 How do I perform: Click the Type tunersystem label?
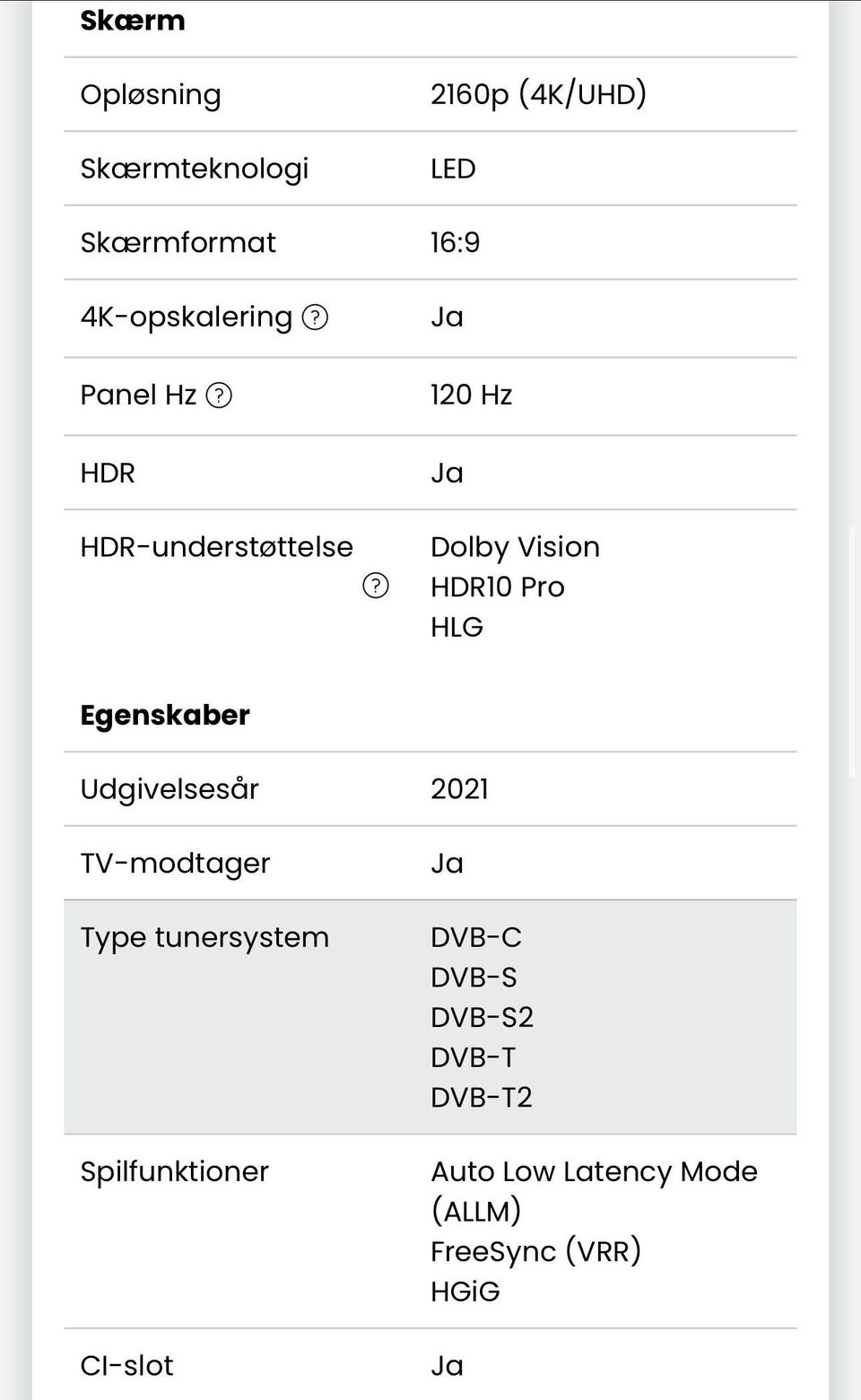pos(204,937)
